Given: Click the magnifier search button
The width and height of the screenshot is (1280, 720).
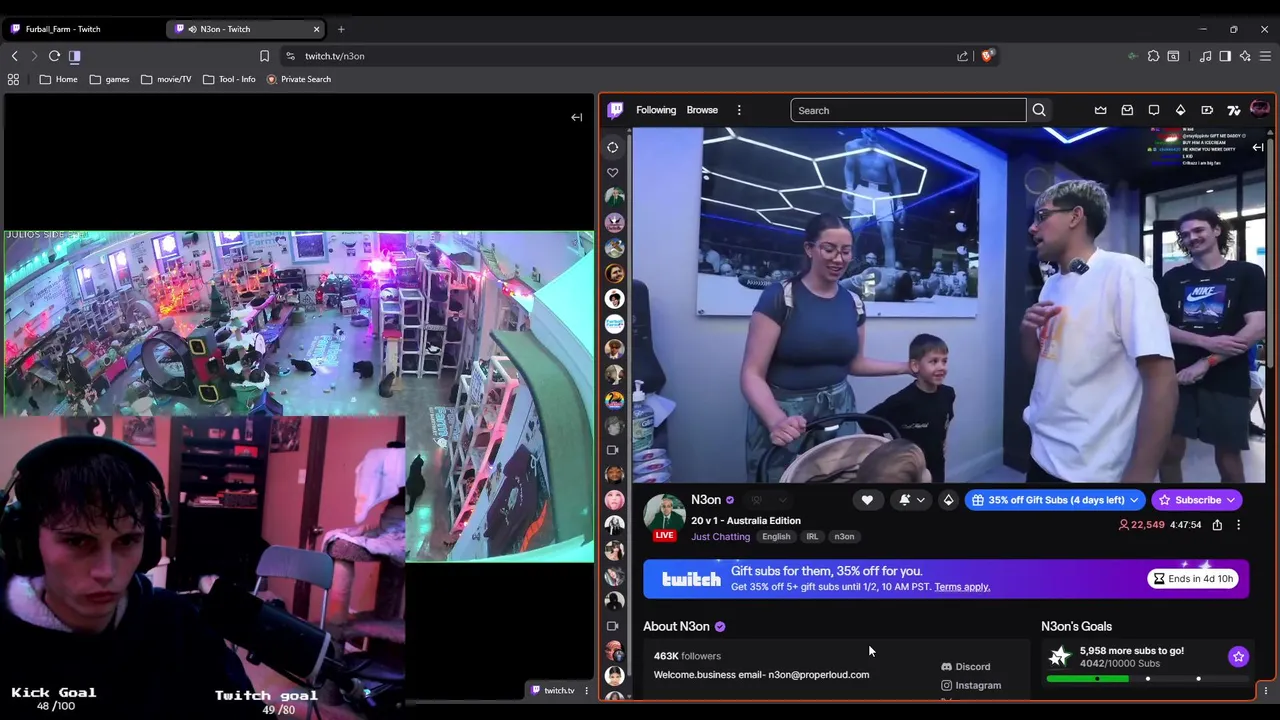Looking at the screenshot, I should 1039,110.
